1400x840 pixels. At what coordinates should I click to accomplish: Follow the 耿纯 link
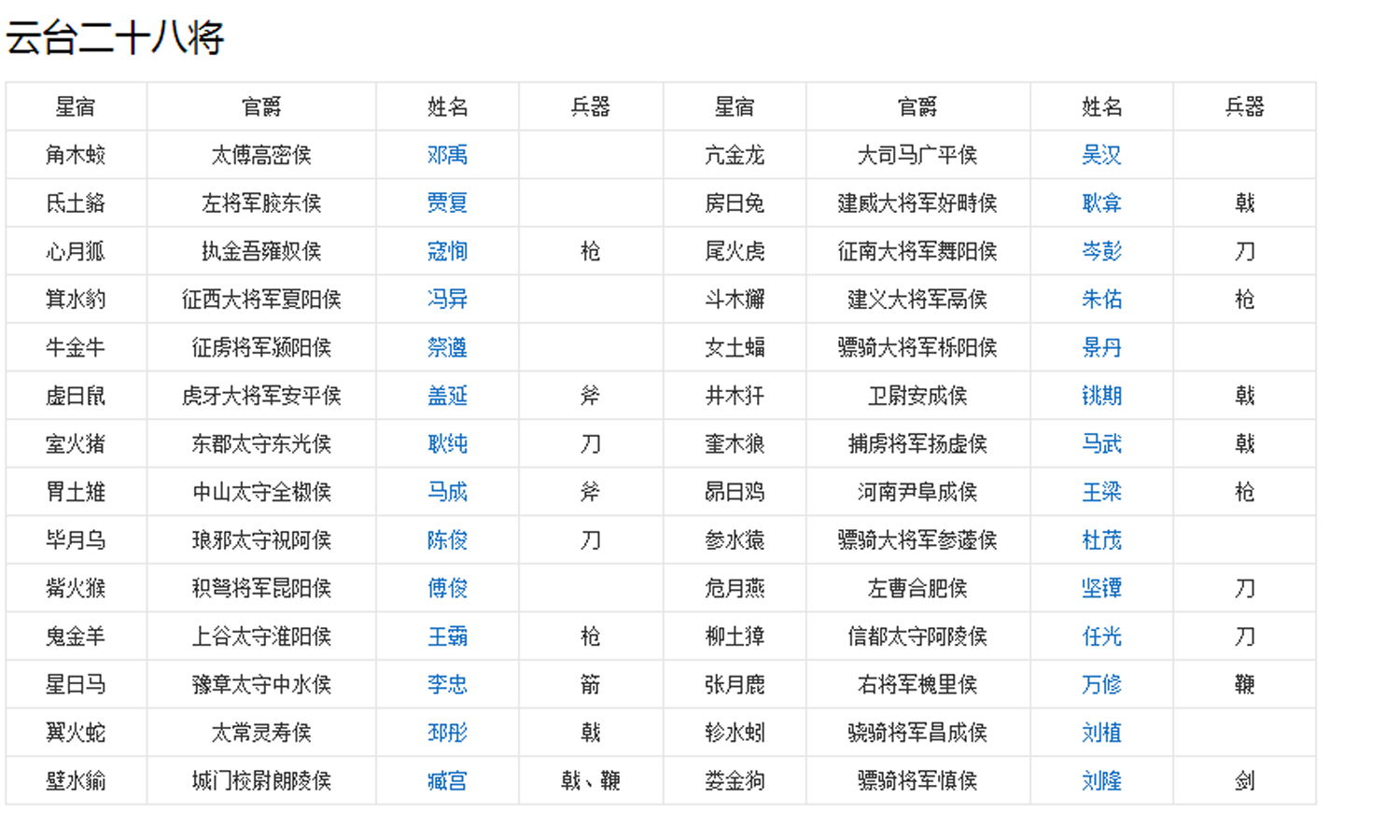click(x=447, y=444)
